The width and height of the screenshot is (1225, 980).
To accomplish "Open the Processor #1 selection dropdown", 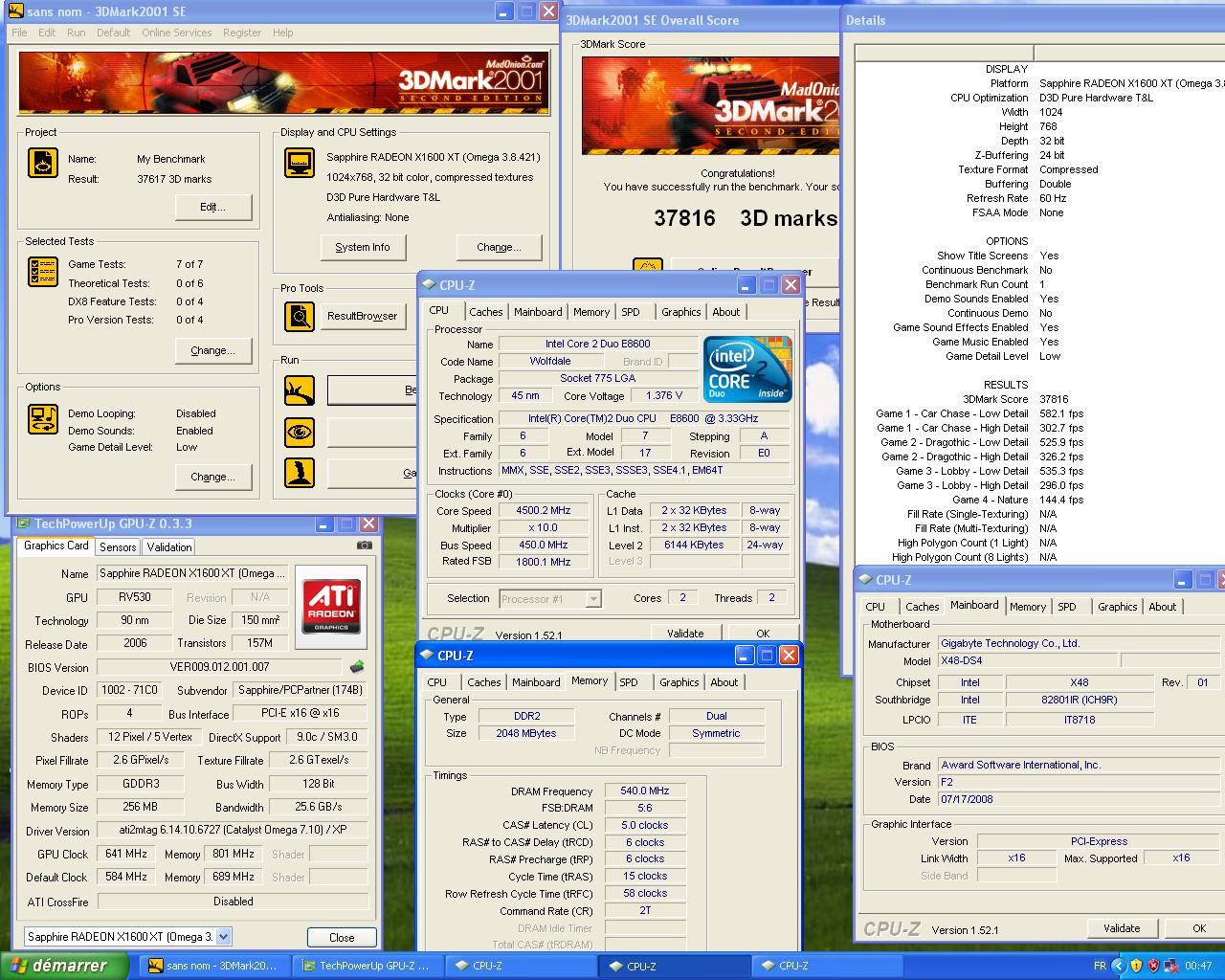I will click(593, 599).
